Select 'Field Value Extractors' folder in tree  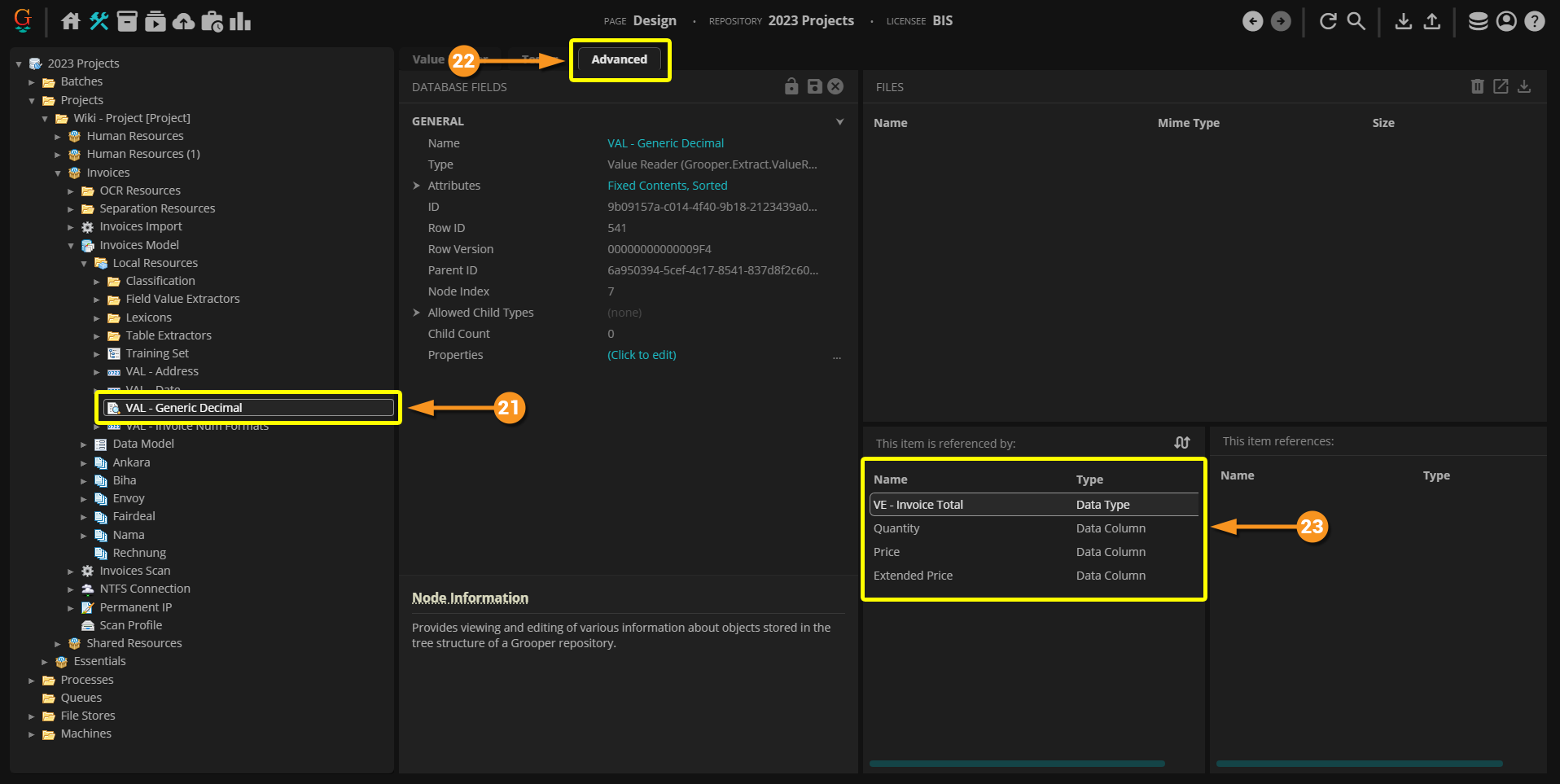pos(182,299)
